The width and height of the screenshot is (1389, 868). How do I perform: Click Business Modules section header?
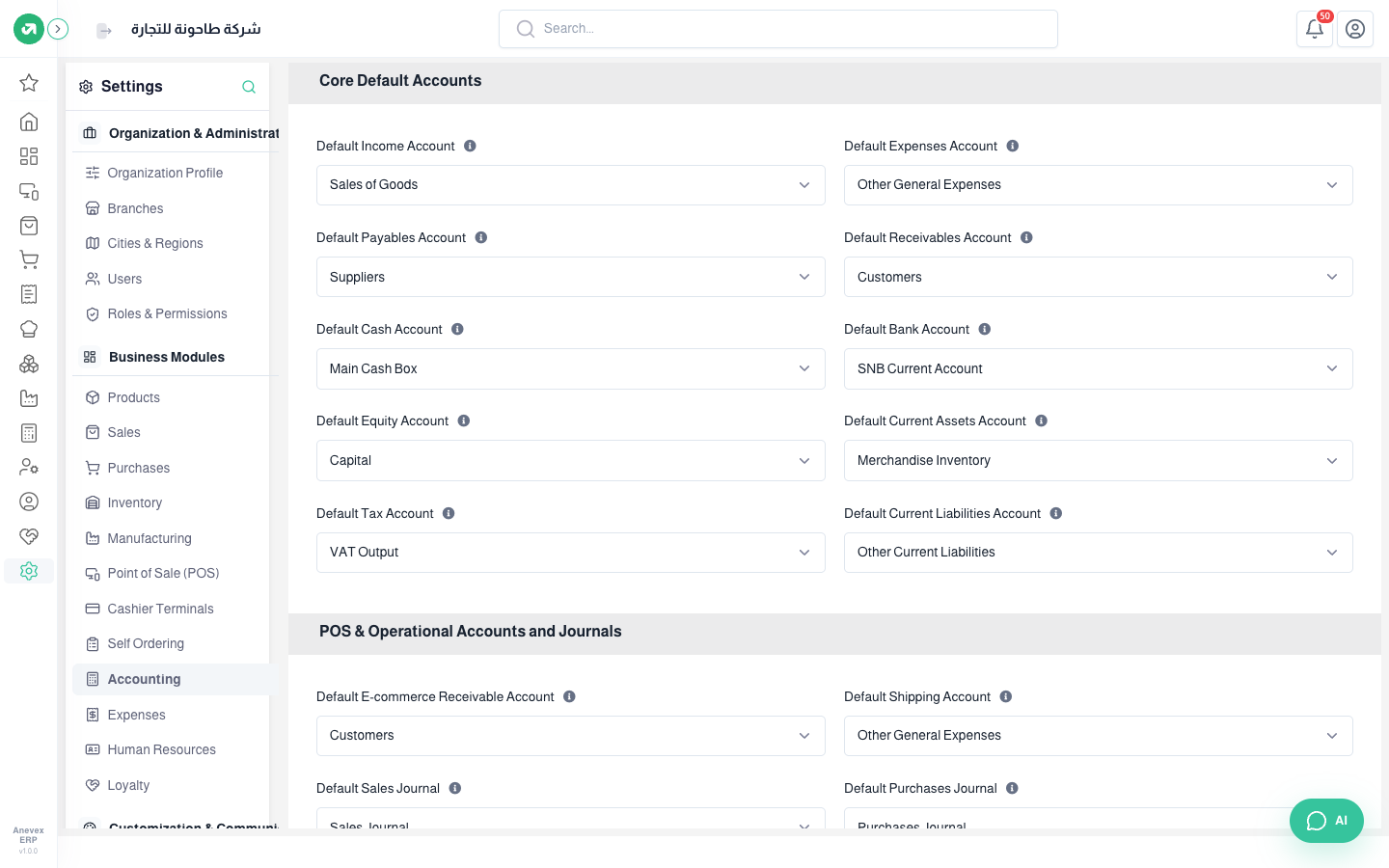coord(167,357)
